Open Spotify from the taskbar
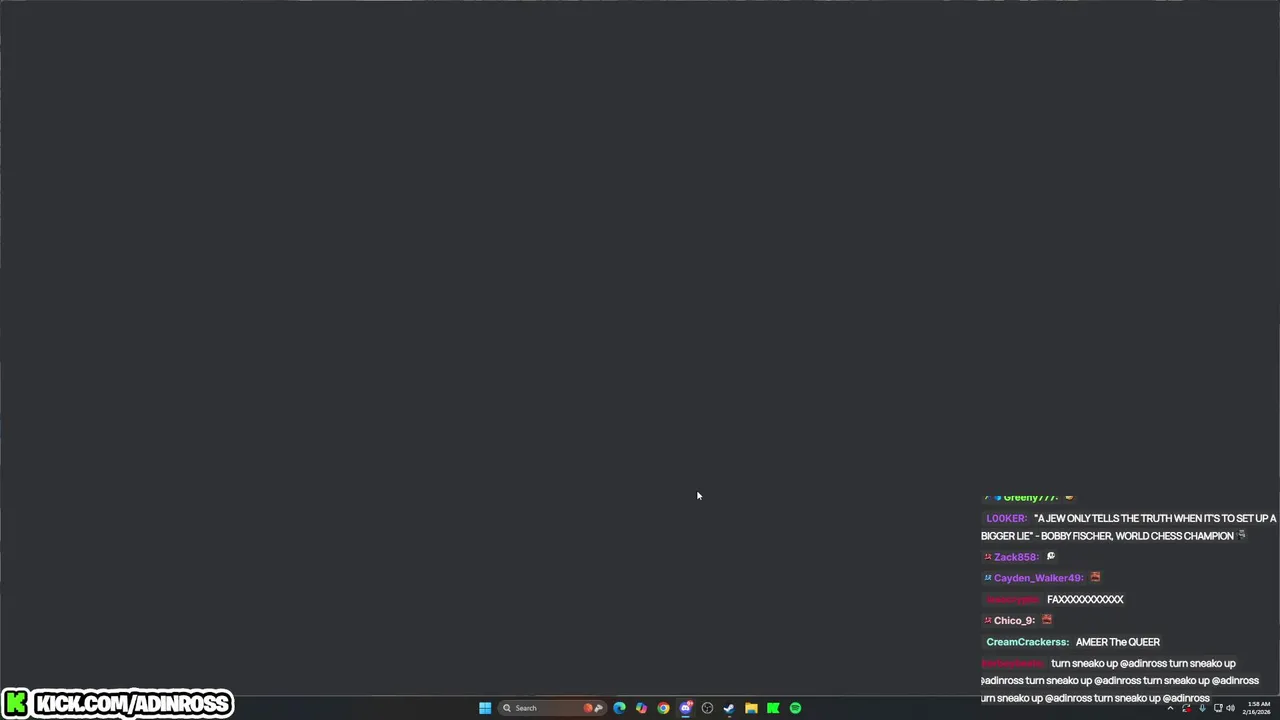1280x720 pixels. (795, 708)
